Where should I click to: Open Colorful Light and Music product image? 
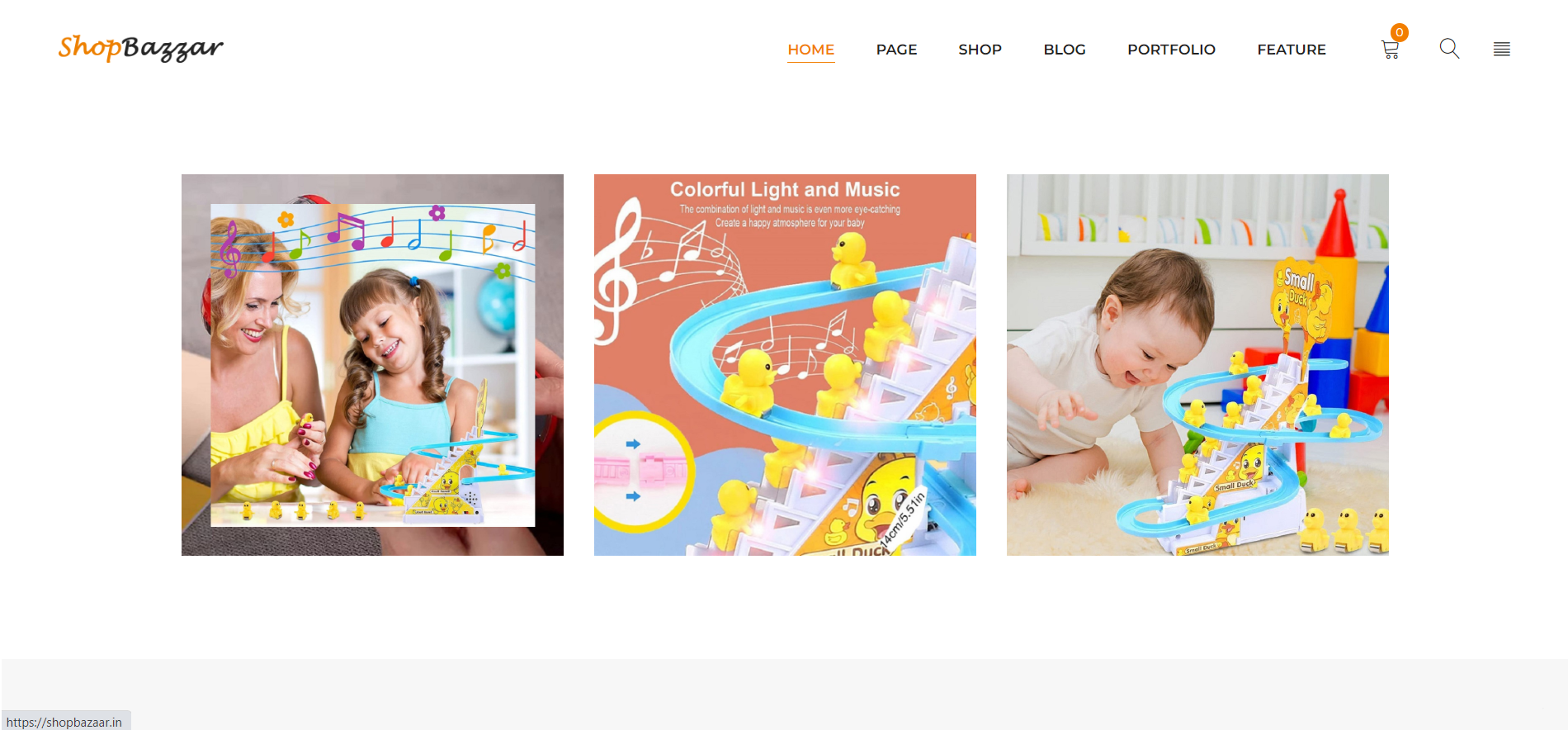tap(785, 365)
